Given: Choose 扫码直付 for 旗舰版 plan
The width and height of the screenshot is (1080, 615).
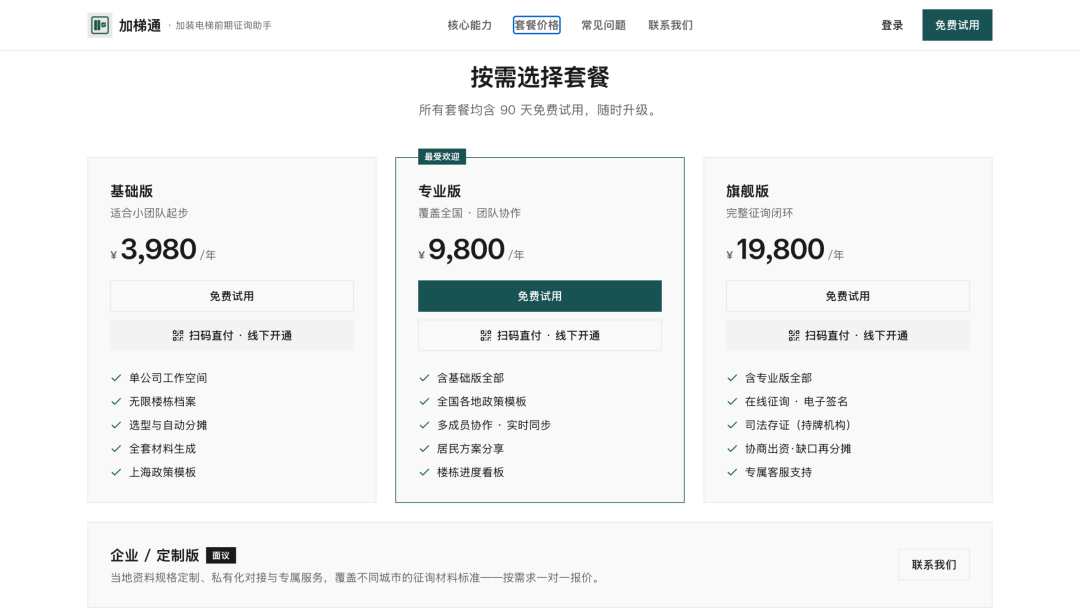Looking at the screenshot, I should click(x=848, y=335).
